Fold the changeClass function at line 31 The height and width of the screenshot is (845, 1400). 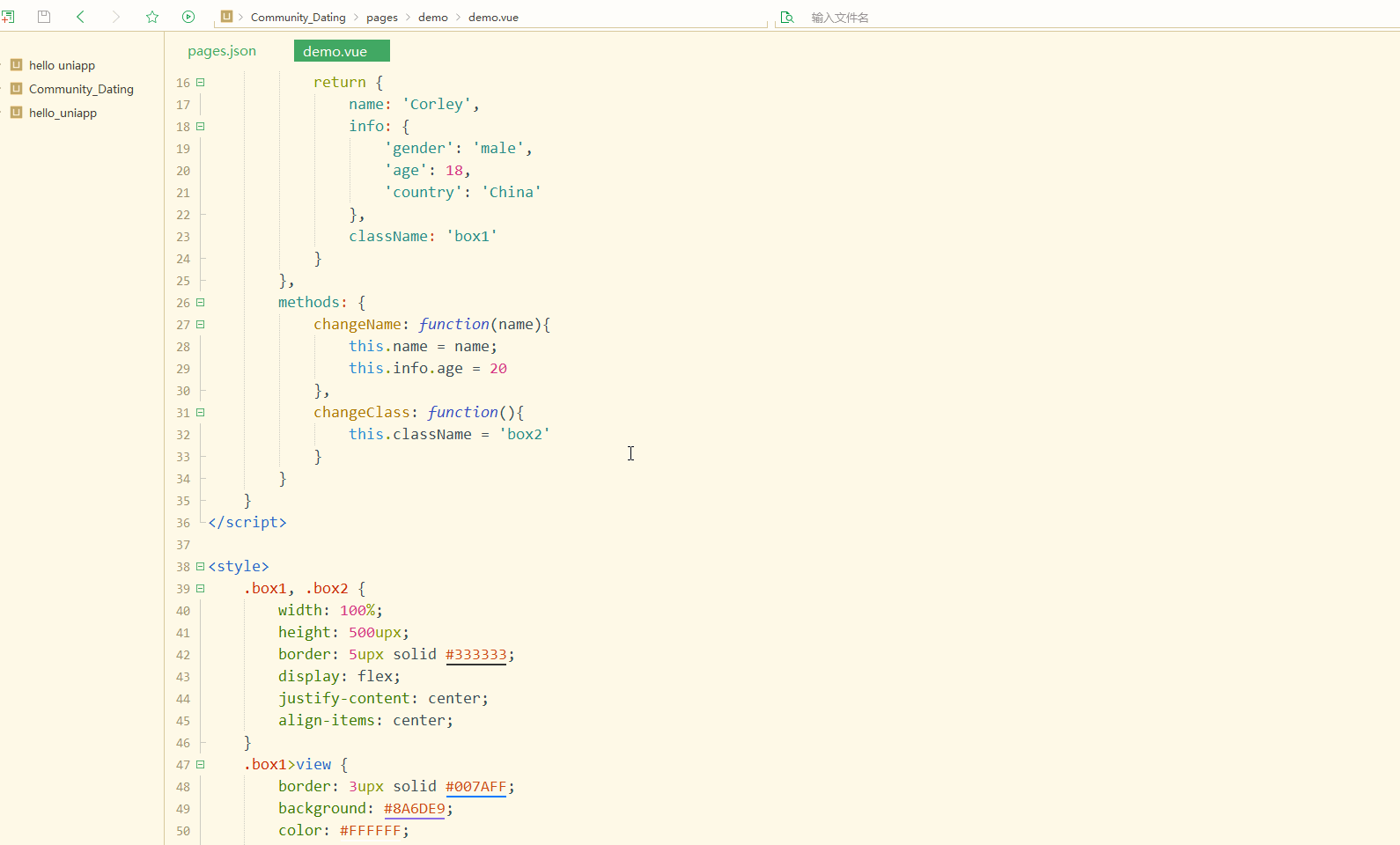[x=201, y=412]
